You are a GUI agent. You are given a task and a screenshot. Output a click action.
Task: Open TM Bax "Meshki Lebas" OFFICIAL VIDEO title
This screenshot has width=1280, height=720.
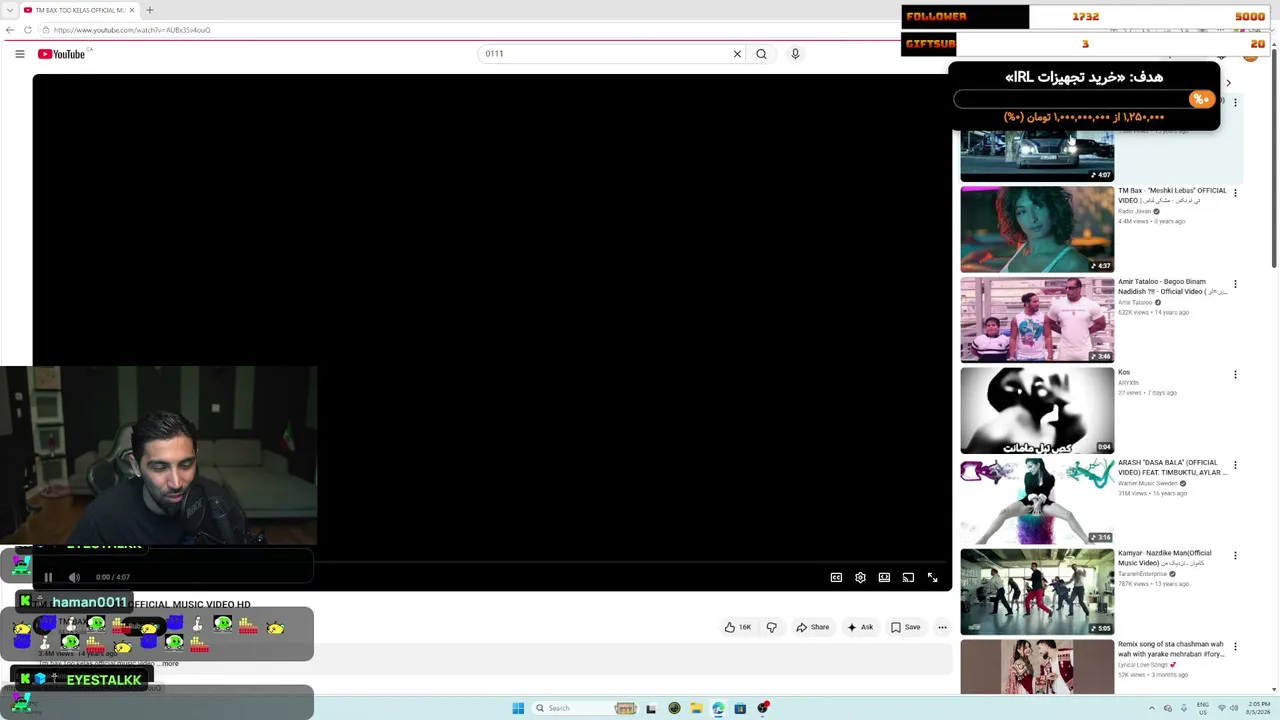[1172, 195]
